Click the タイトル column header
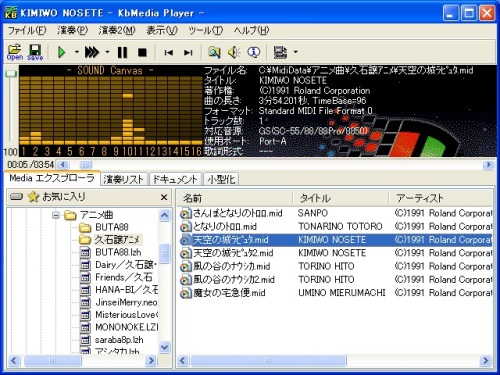This screenshot has height=375, width=500. click(341, 198)
